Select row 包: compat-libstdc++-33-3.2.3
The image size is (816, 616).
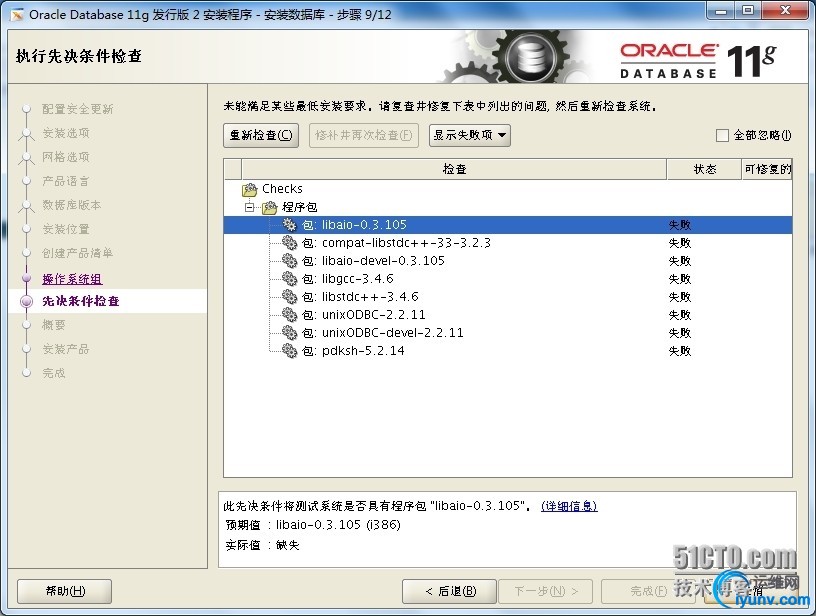[508, 243]
